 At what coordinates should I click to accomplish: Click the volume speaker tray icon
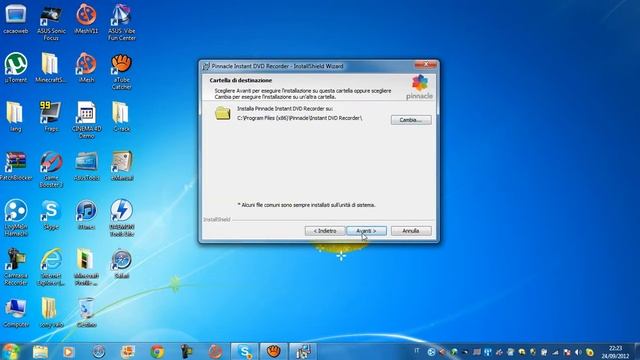tap(578, 352)
